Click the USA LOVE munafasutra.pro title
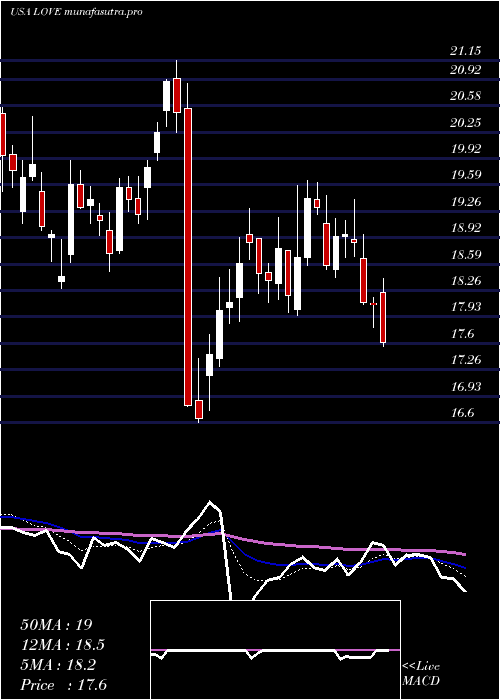Viewport: 500px width, 700px height. pos(76,12)
